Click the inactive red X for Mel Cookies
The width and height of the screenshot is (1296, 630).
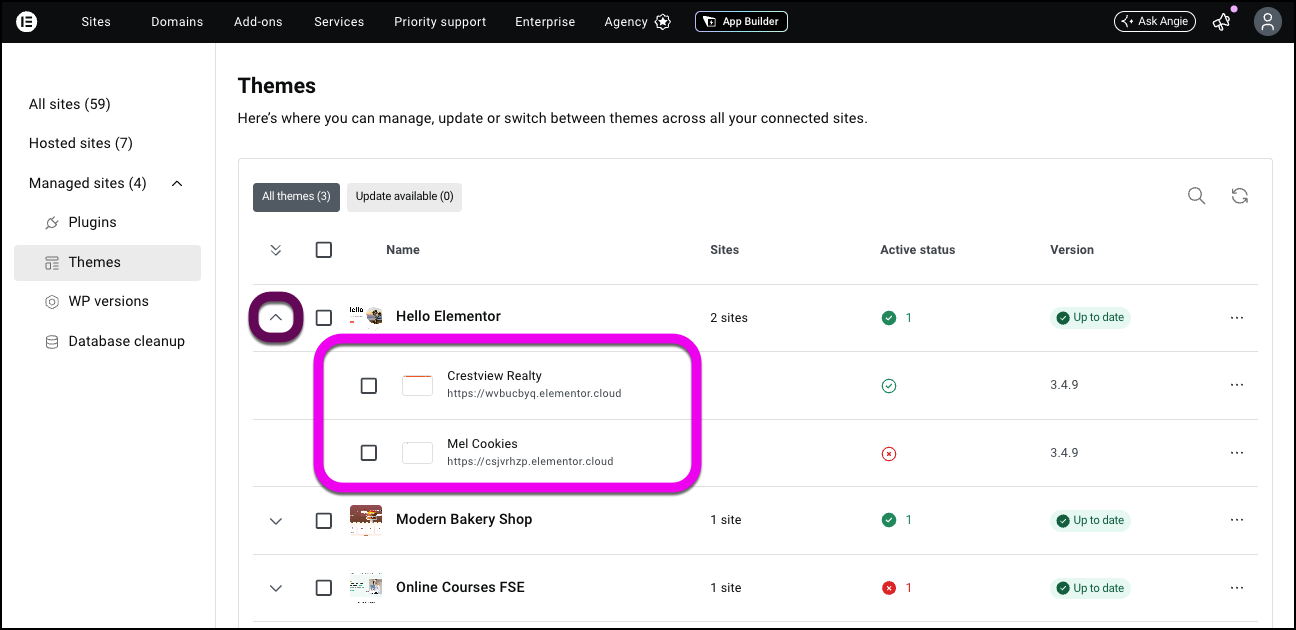click(889, 453)
